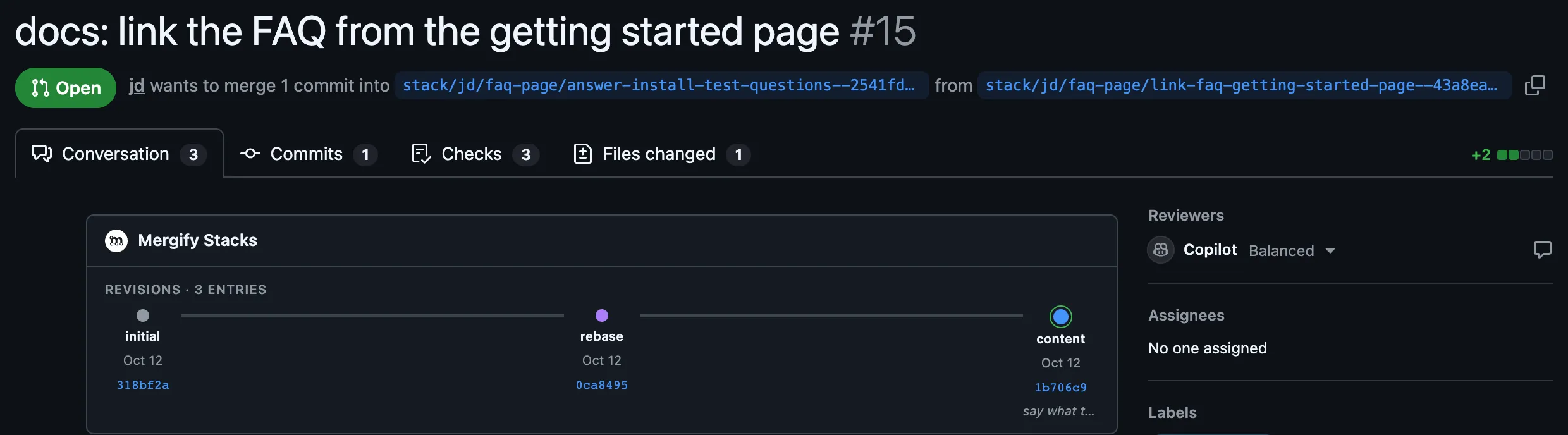This screenshot has height=435, width=1568.
Task: Click the 'initial' revision label
Action: (143, 336)
